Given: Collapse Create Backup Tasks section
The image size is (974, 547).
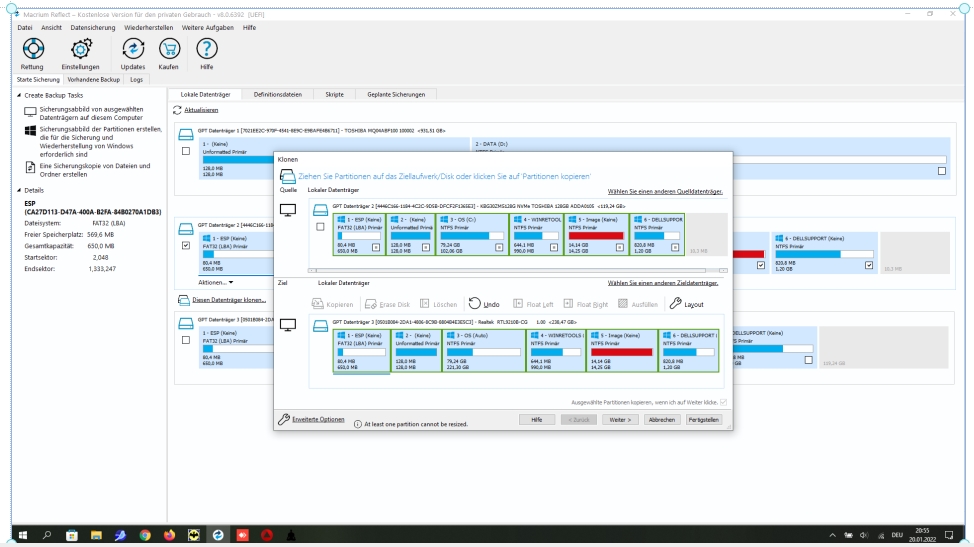Looking at the screenshot, I should click(19, 96).
